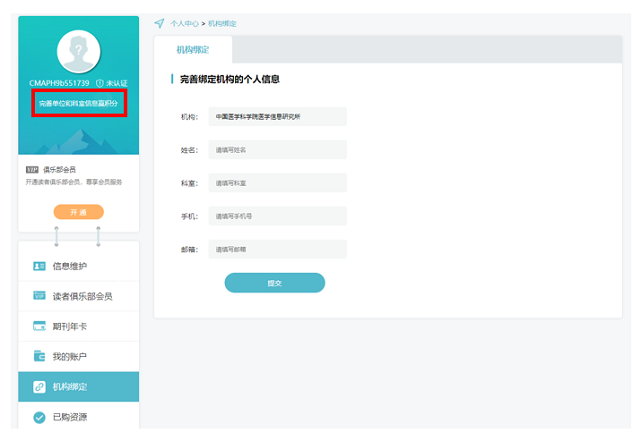This screenshot has height=441, width=641.
Task: Click the 信息维护 card icon
Action: pyautogui.click(x=39, y=266)
